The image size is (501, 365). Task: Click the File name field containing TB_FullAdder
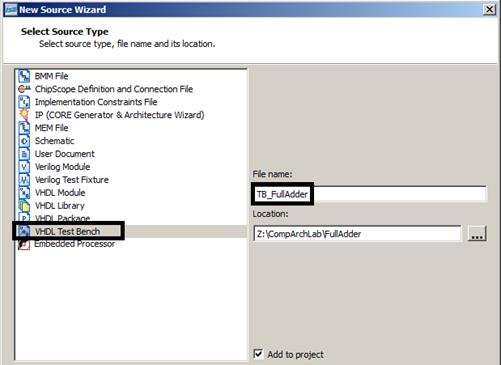point(369,194)
